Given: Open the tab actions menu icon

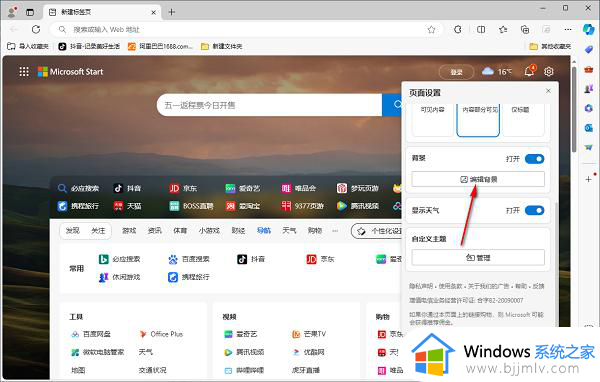Looking at the screenshot, I should point(30,12).
